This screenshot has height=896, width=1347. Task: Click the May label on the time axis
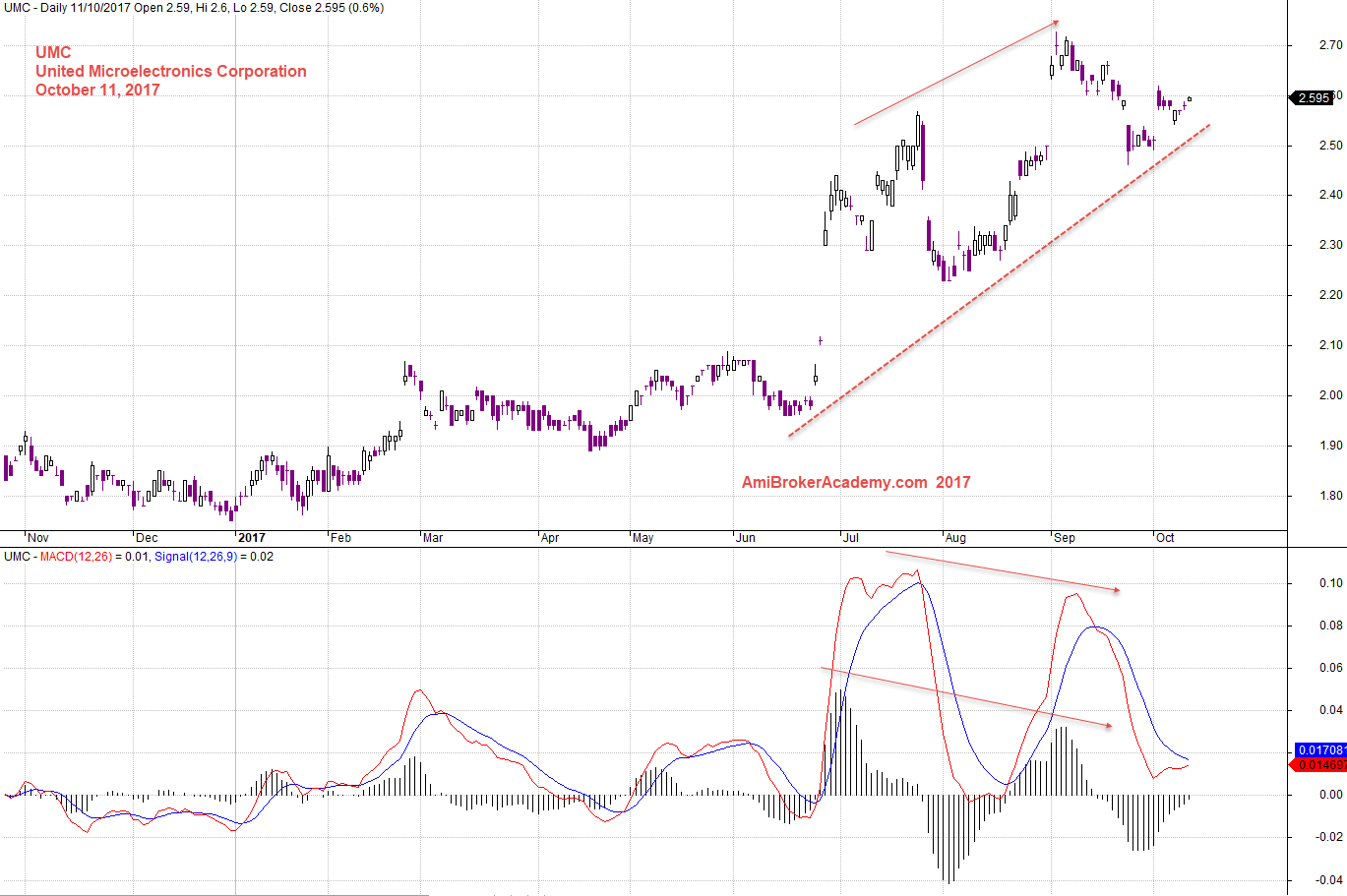[x=643, y=538]
